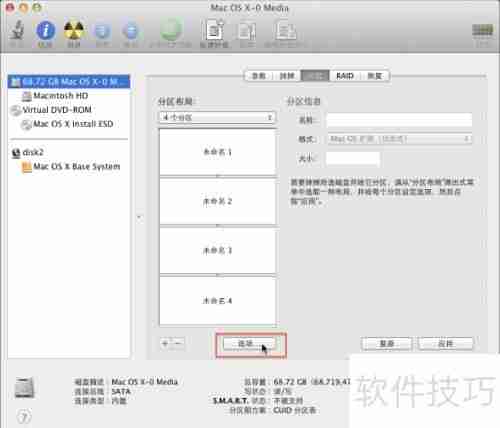Click the GUID partition scheme value text

[x=294, y=410]
